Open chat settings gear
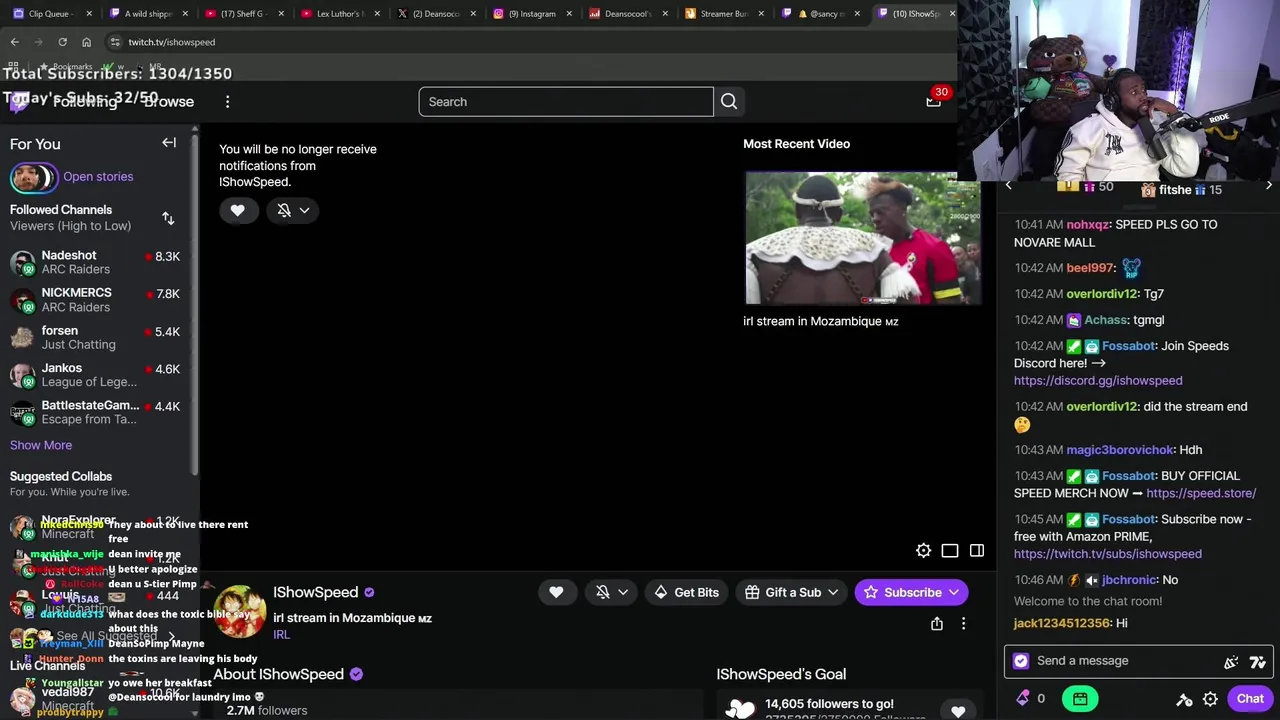 (x=1210, y=699)
